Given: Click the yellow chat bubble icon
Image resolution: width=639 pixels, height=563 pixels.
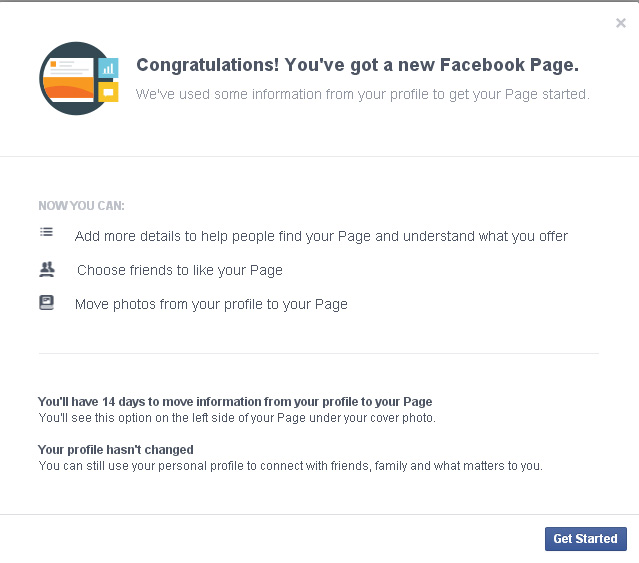Looking at the screenshot, I should 108,92.
